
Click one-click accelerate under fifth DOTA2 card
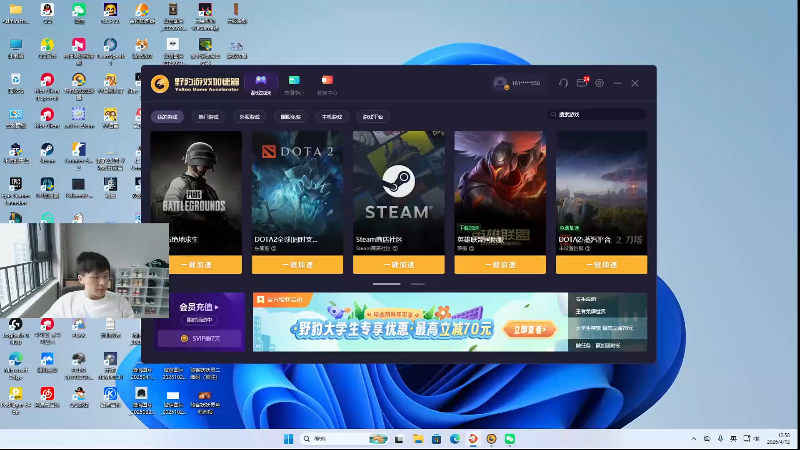602,265
